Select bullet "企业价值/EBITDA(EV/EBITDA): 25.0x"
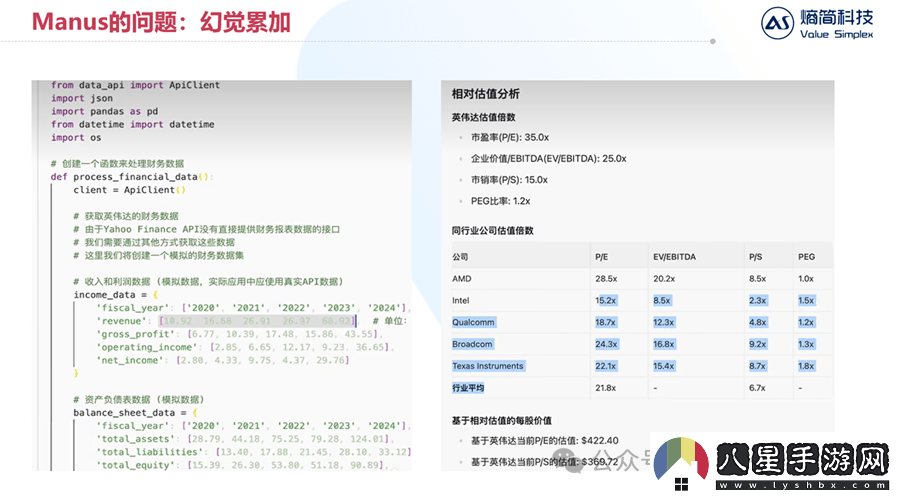Screen dimensions: 900x496 tap(549, 159)
